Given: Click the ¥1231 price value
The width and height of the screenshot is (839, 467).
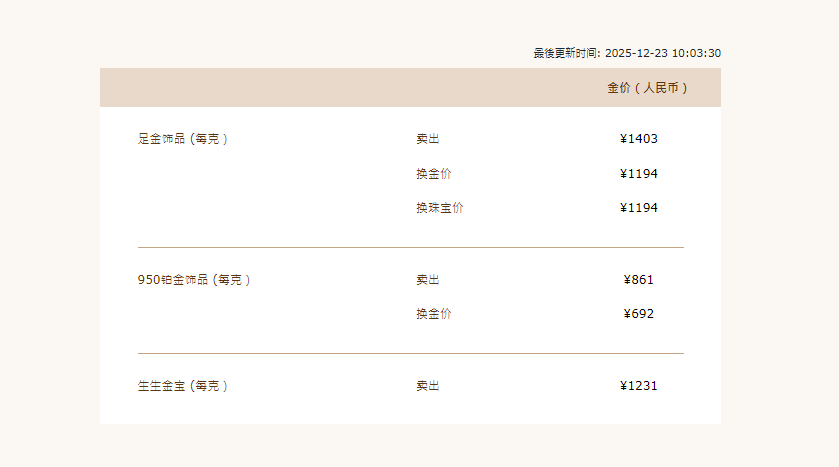Looking at the screenshot, I should (638, 386).
